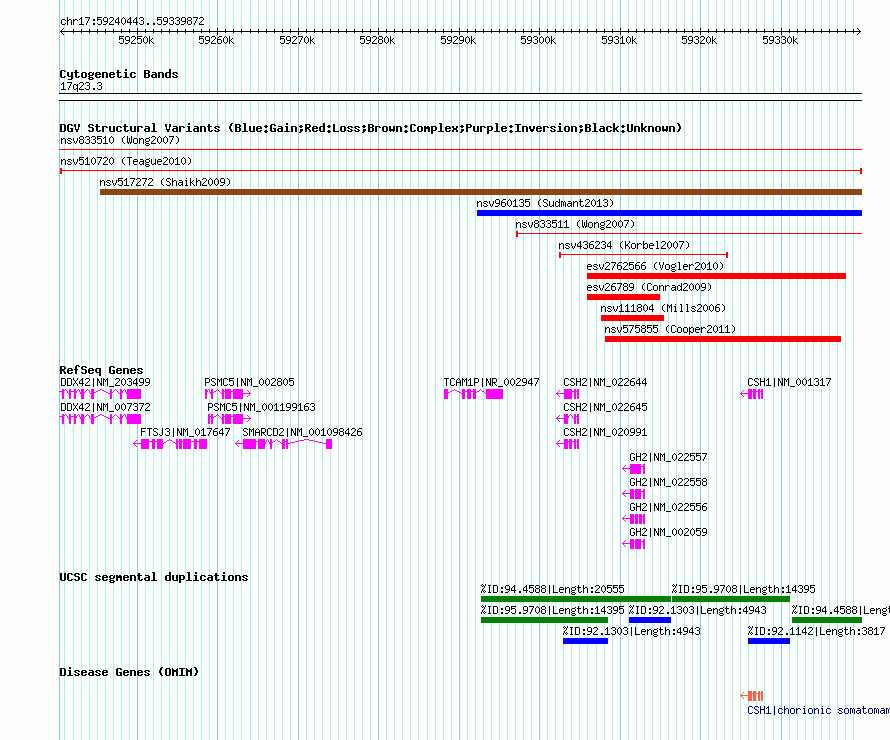This screenshot has width=890, height=740.
Task: Select the GH2|NM_022558 gene glyph
Action: (x=634, y=494)
